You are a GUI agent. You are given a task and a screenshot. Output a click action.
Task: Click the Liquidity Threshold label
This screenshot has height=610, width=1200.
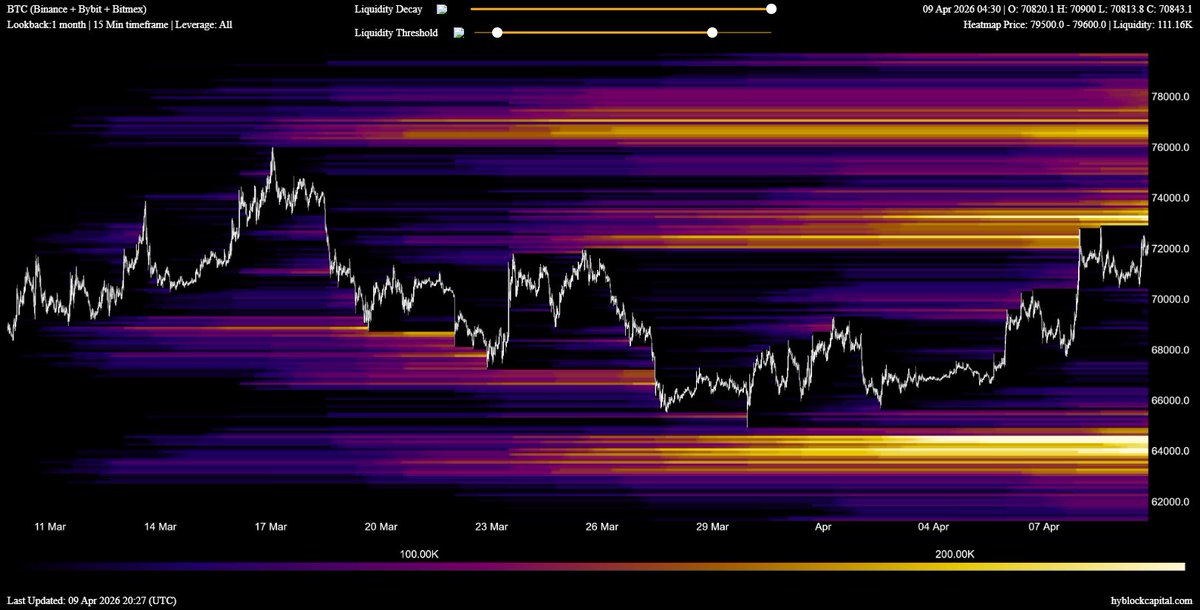point(396,32)
